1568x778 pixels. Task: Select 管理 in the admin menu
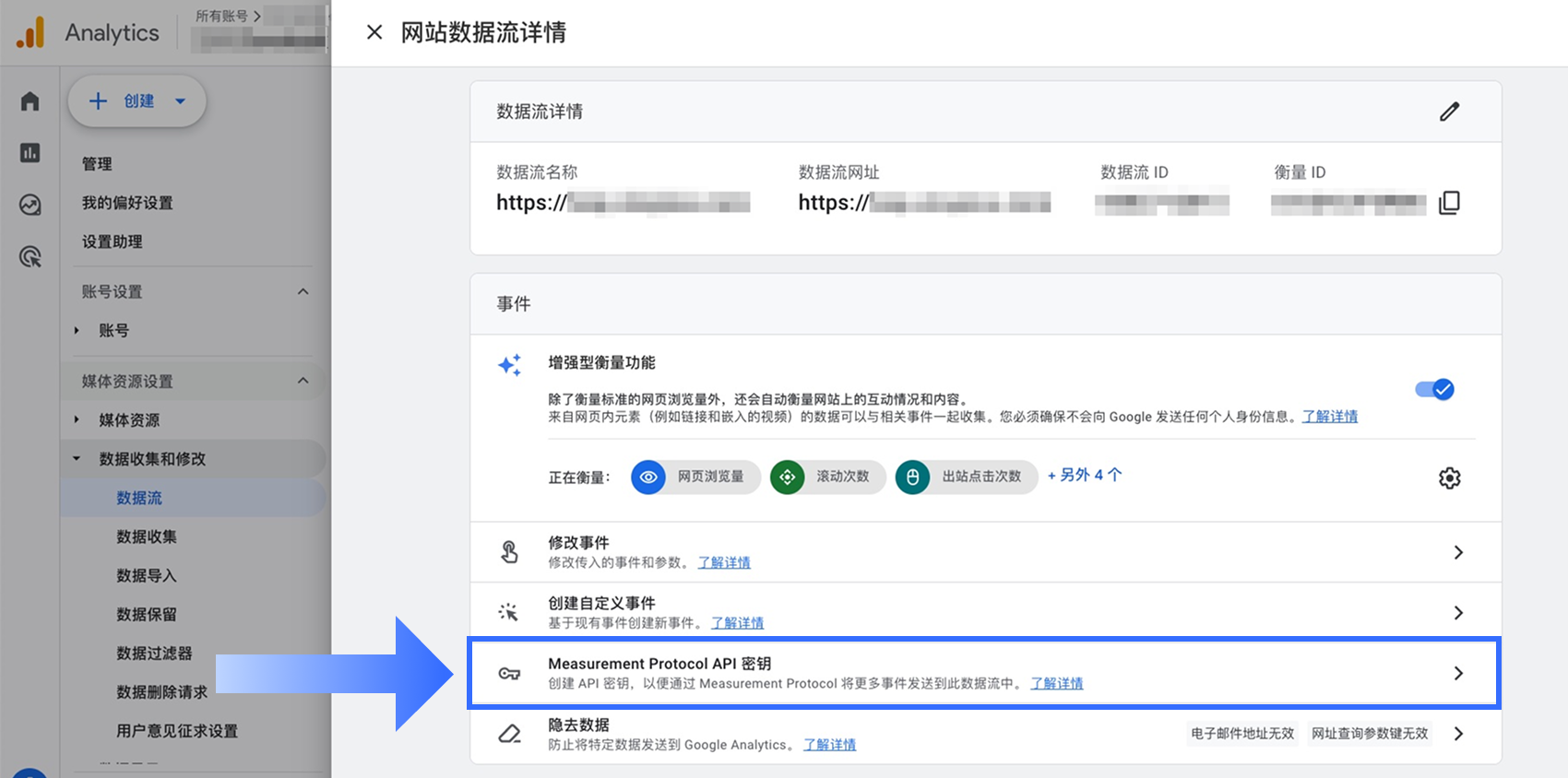[97, 164]
